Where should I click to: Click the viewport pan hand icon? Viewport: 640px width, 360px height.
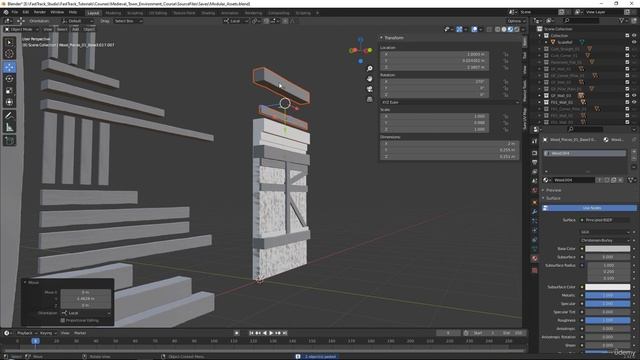369,79
